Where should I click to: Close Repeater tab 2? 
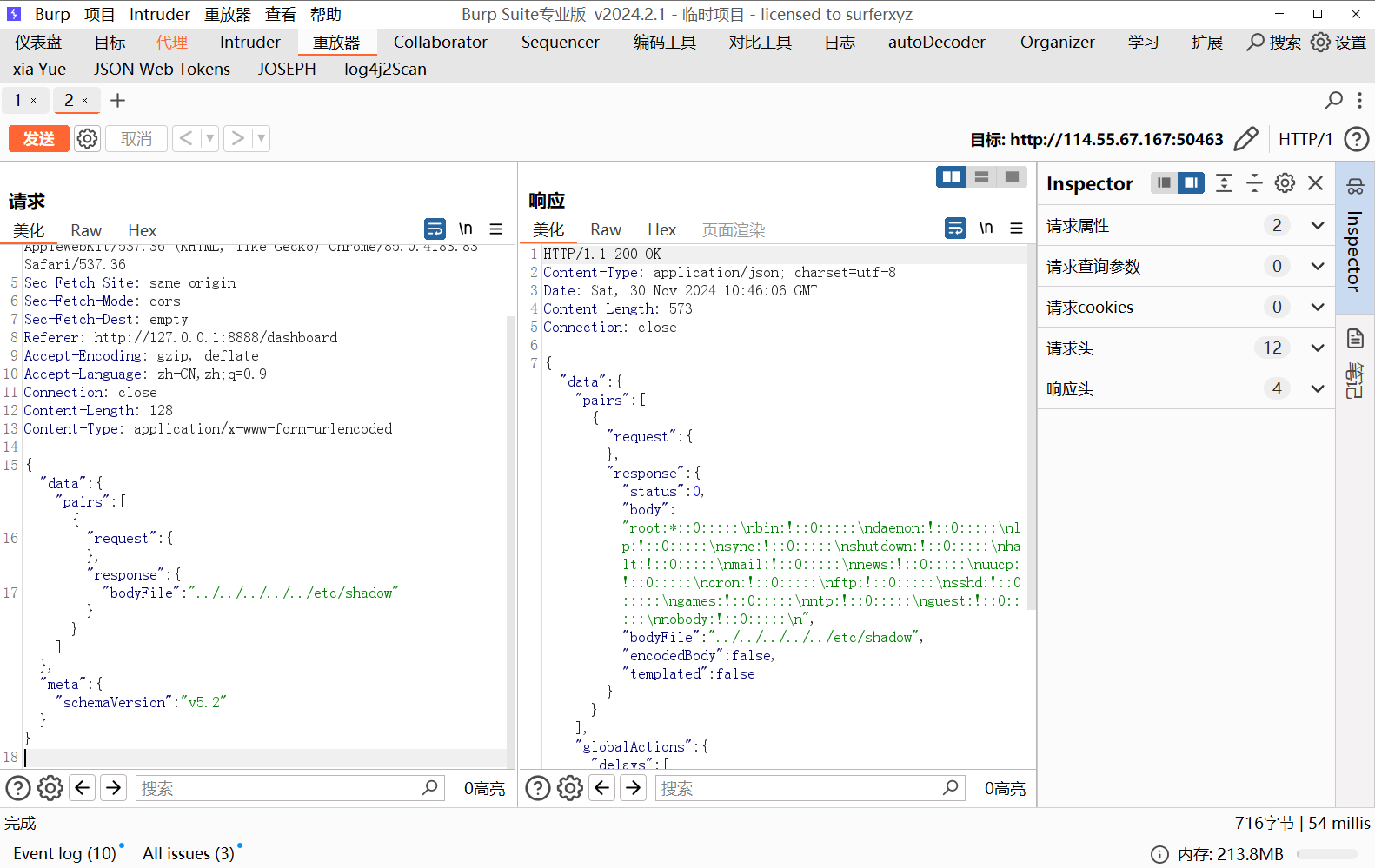click(85, 101)
